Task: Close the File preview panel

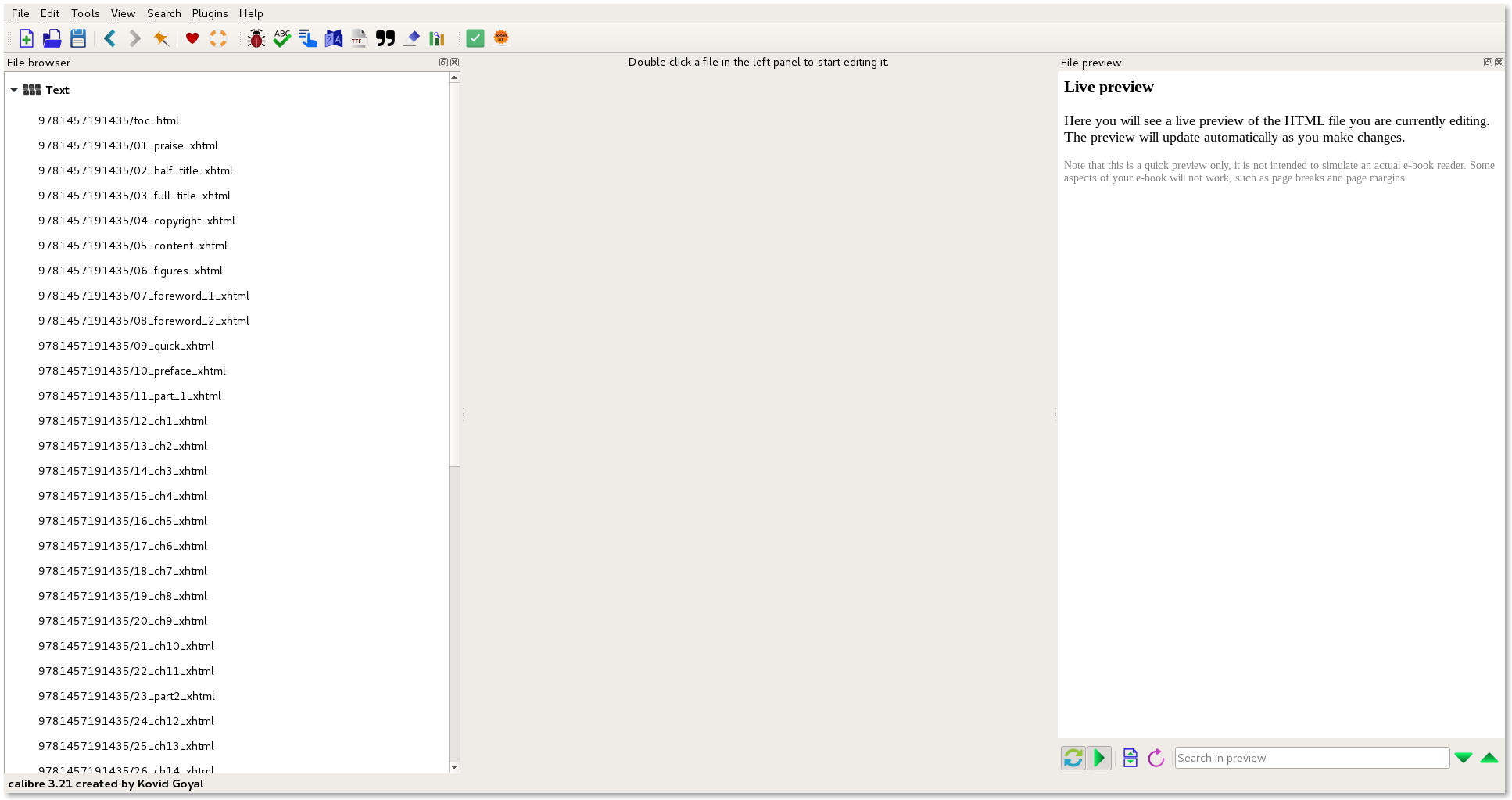Action: pyautogui.click(x=1499, y=63)
